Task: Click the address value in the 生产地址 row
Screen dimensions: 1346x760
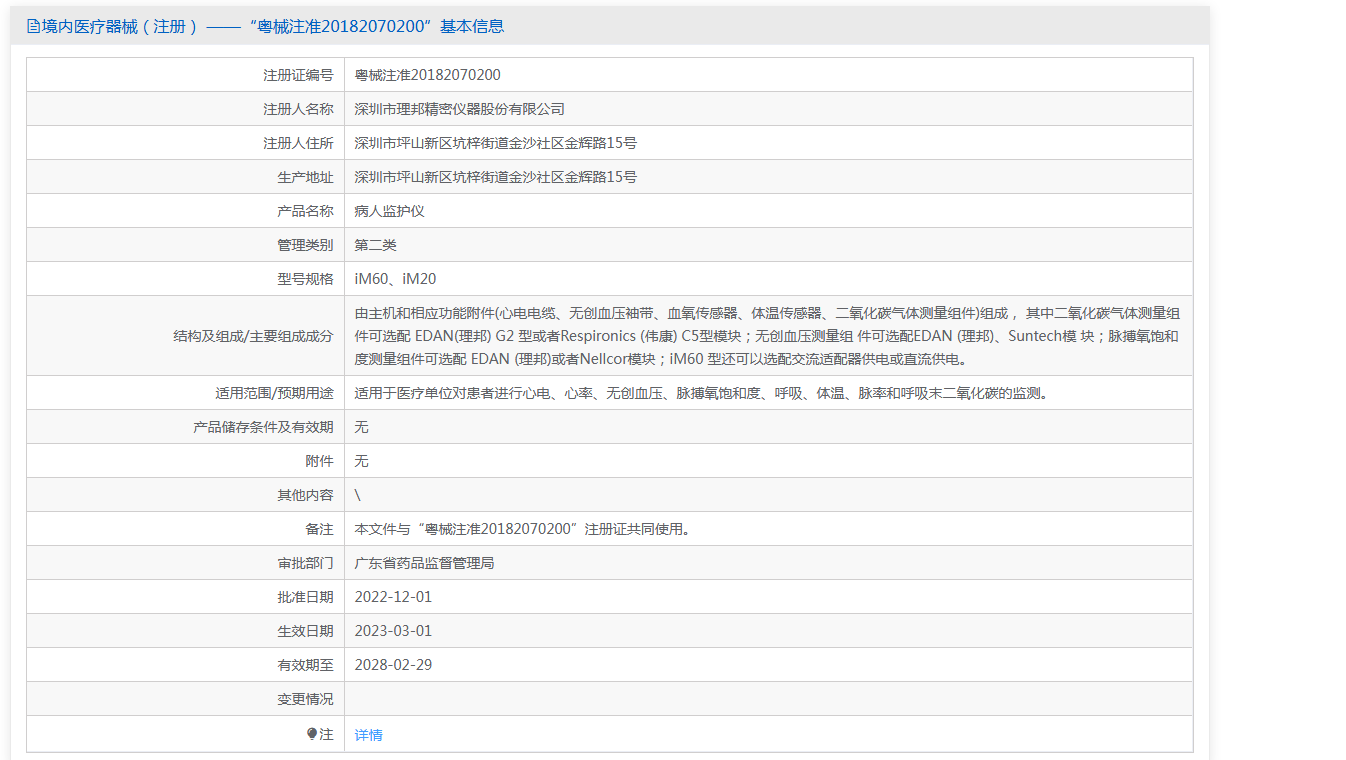Action: coord(496,177)
